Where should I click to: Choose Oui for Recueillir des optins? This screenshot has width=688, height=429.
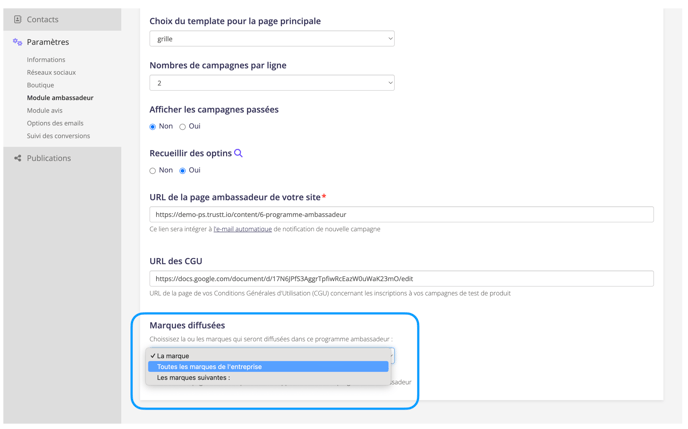point(183,171)
